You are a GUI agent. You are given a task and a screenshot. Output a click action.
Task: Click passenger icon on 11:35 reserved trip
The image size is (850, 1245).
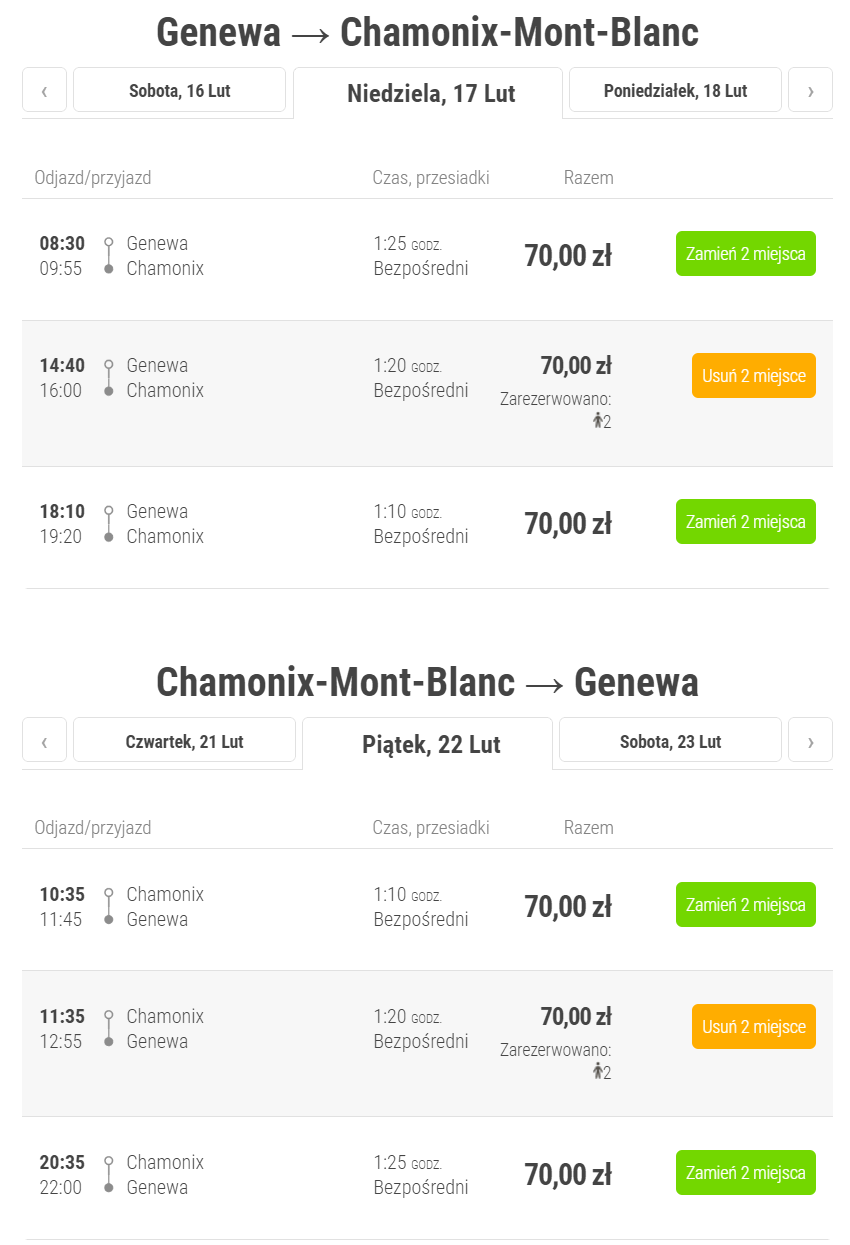point(599,1072)
